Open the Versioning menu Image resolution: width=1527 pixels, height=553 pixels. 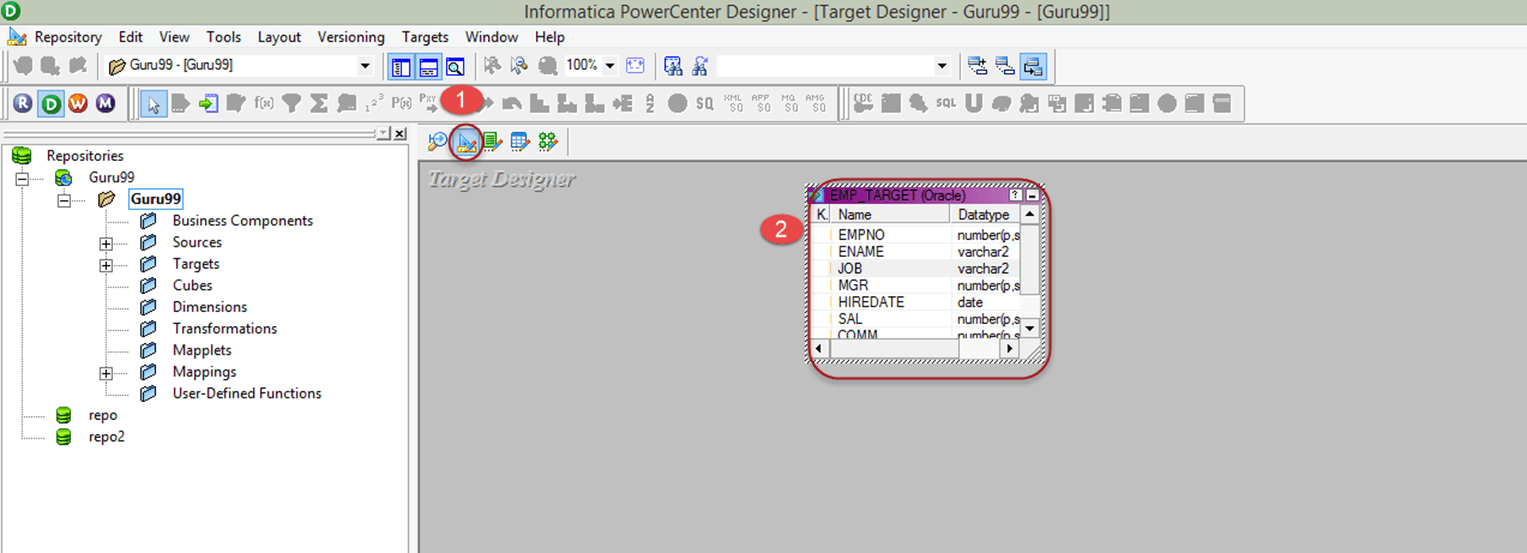[x=351, y=37]
